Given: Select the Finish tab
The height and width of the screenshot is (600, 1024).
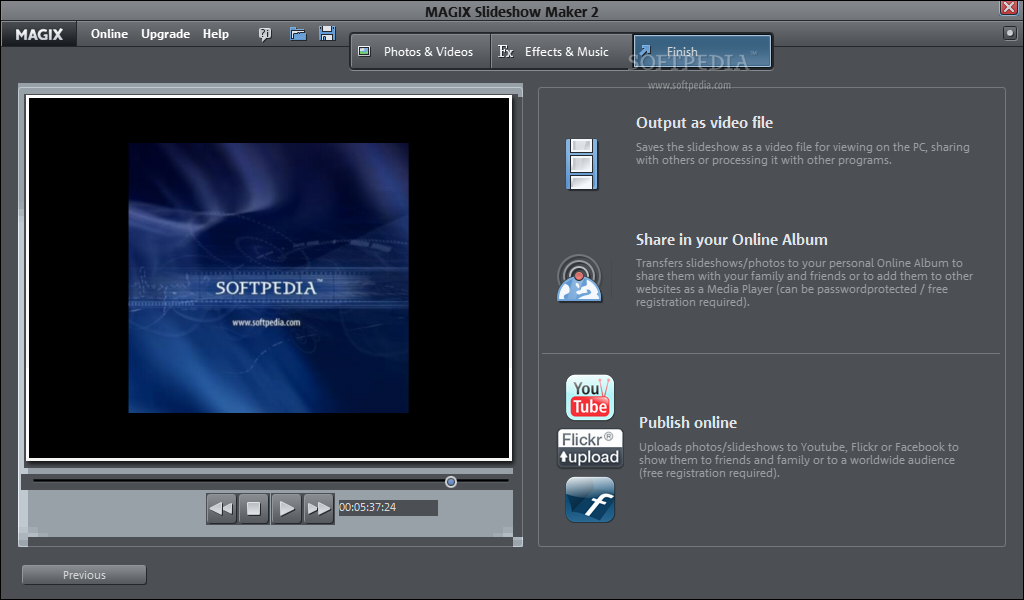Looking at the screenshot, I should tap(702, 52).
